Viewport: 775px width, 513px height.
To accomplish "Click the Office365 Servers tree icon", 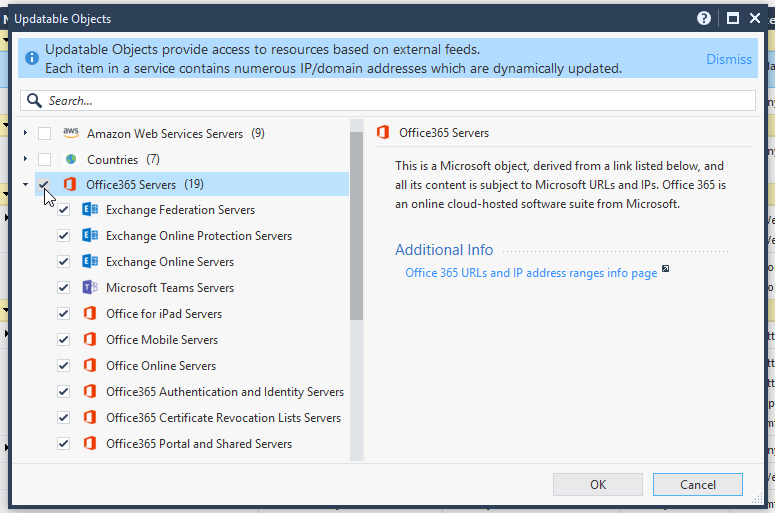I will click(x=70, y=184).
